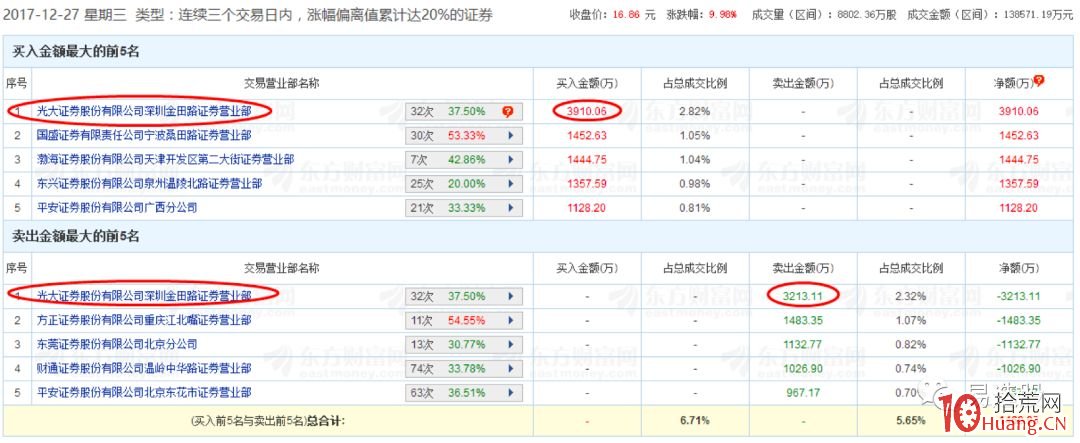The height and width of the screenshot is (443, 1080).
Task: Click the 0.98% share value
Action: click(694, 183)
